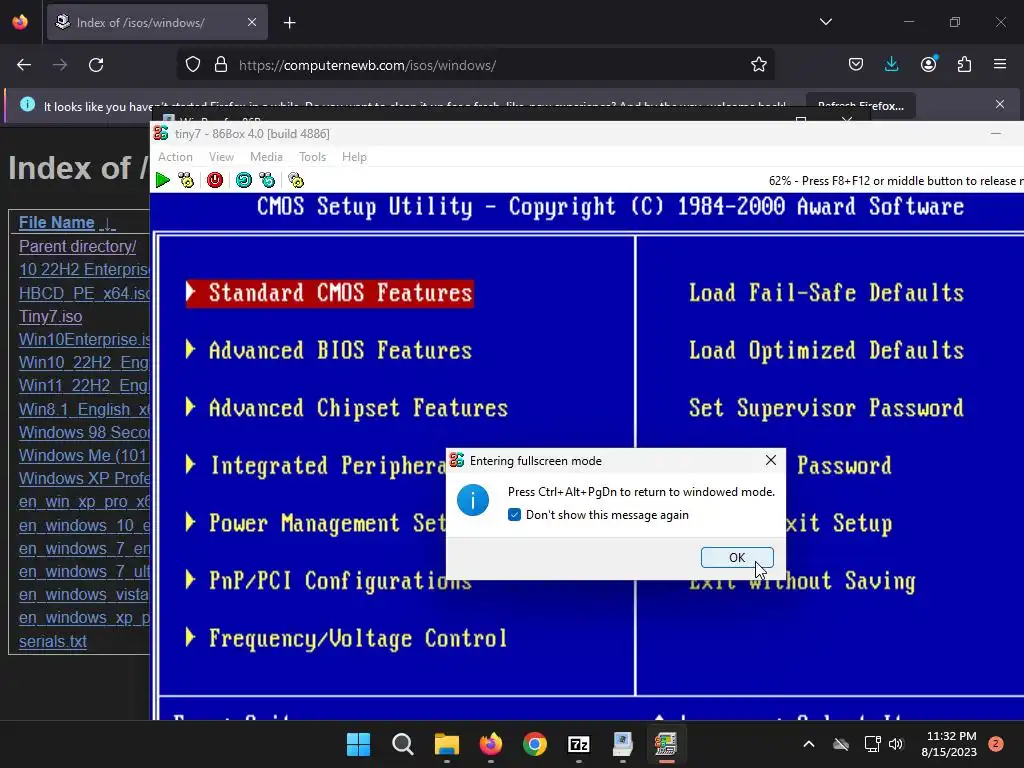Click the File Name column header link
The image size is (1024, 768).
tap(57, 223)
